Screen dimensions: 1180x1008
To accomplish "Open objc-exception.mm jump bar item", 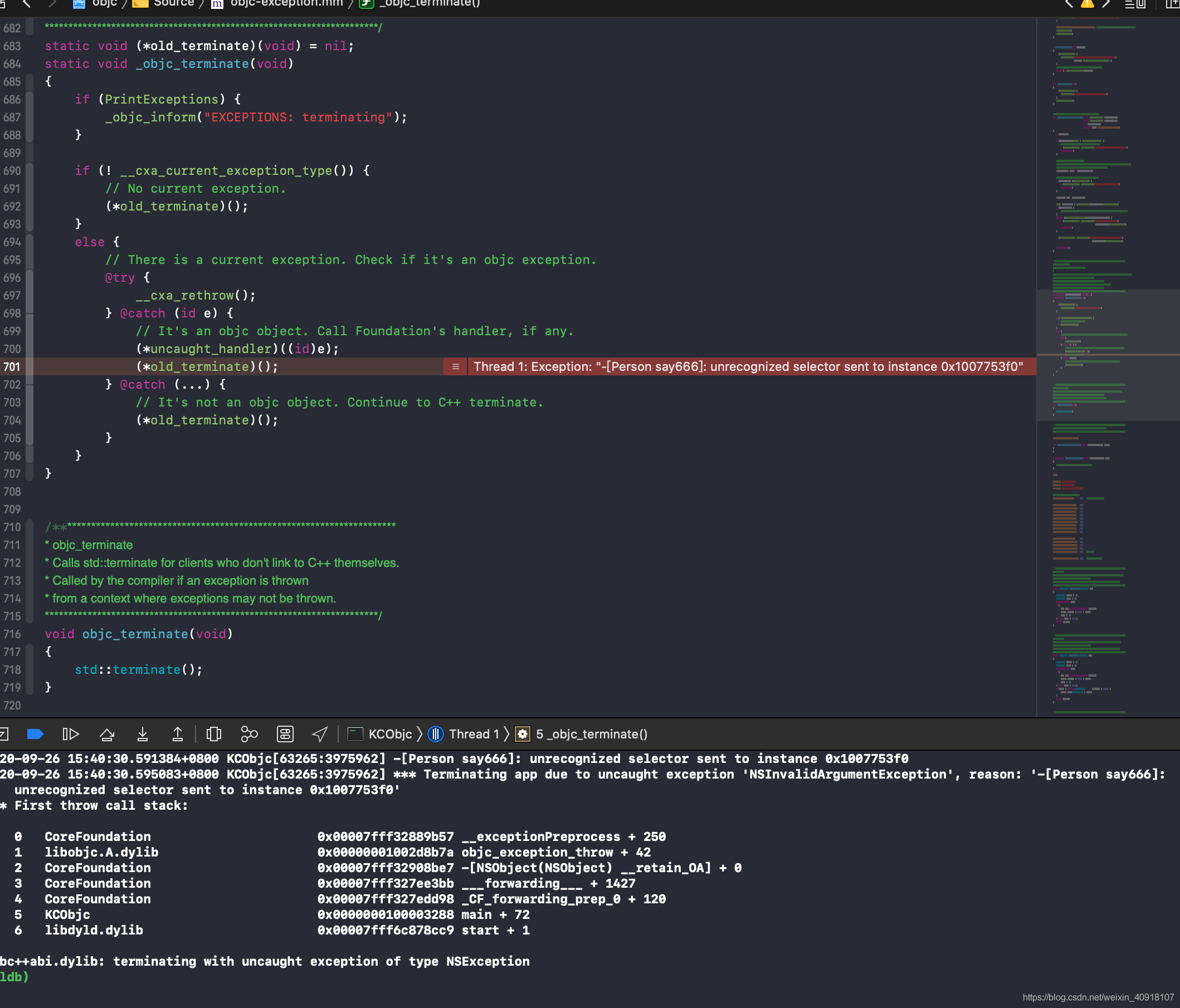I will [286, 3].
